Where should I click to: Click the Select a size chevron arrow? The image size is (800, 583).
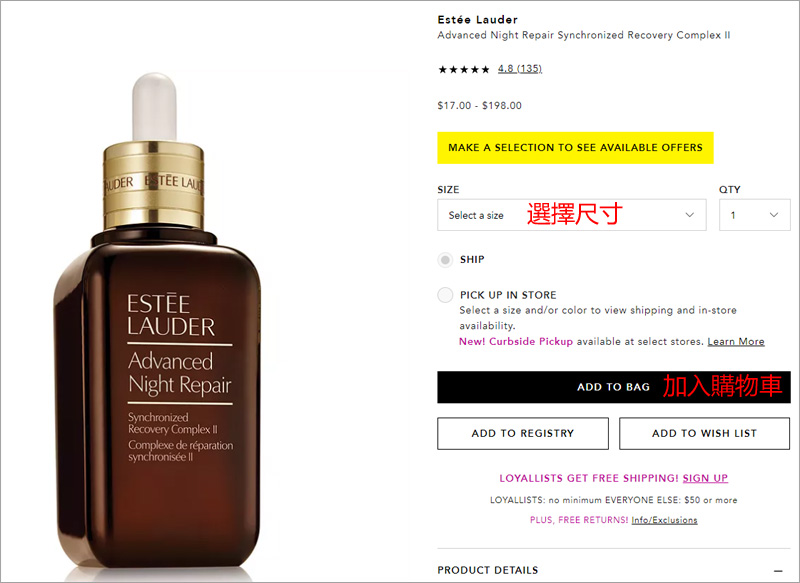(689, 215)
